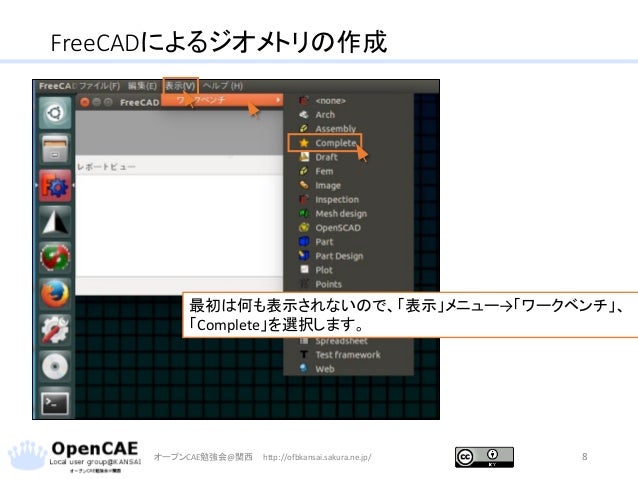Click the Plot chart icon
This screenshot has height=479, width=638.
304,269
